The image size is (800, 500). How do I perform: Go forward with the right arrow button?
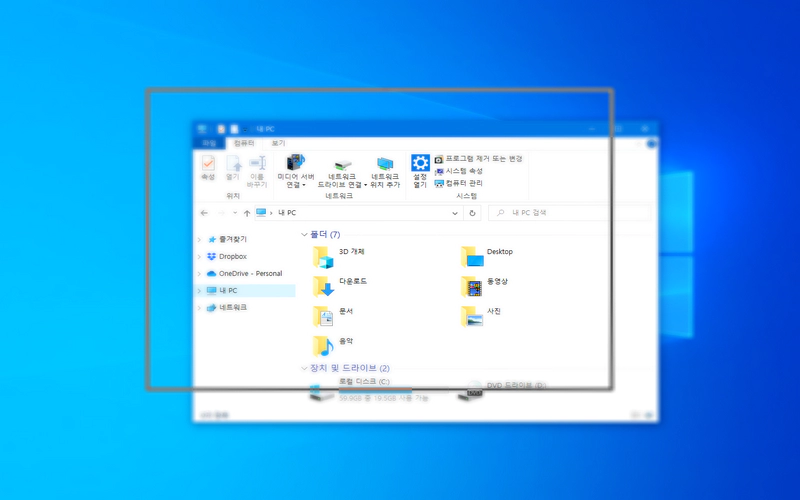[221, 213]
